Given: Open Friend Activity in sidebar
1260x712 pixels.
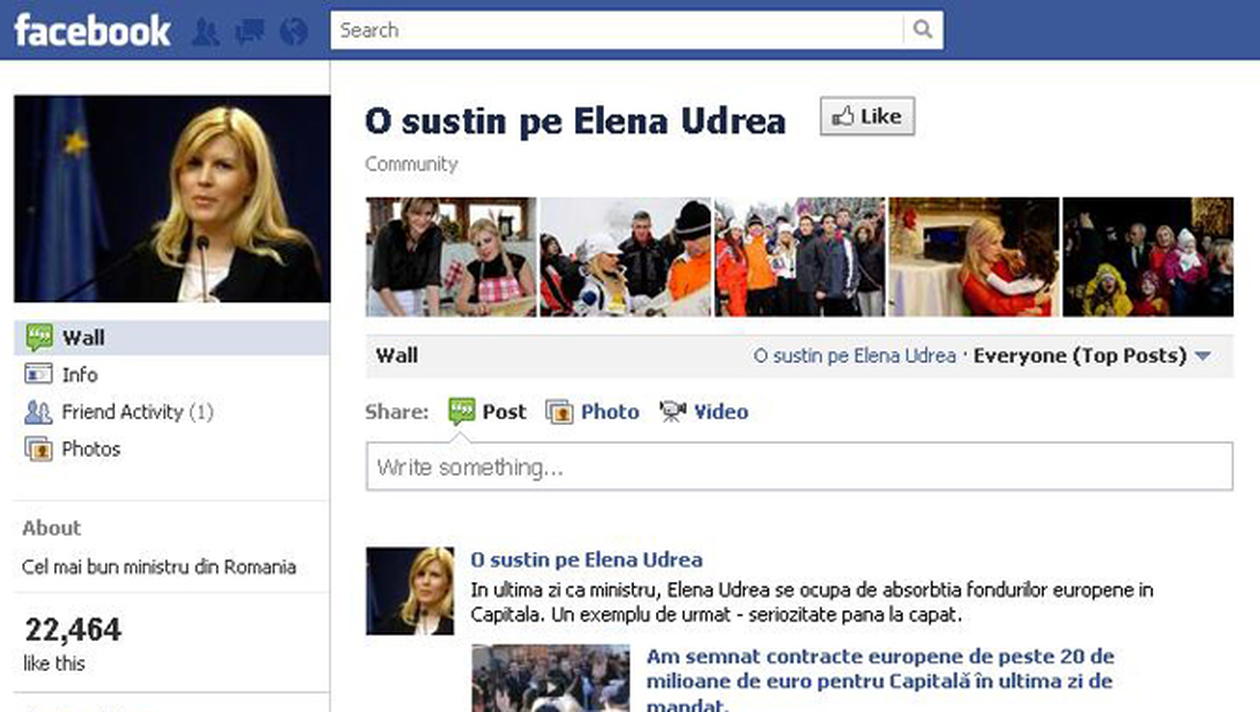Looking at the screenshot, I should click(x=122, y=412).
